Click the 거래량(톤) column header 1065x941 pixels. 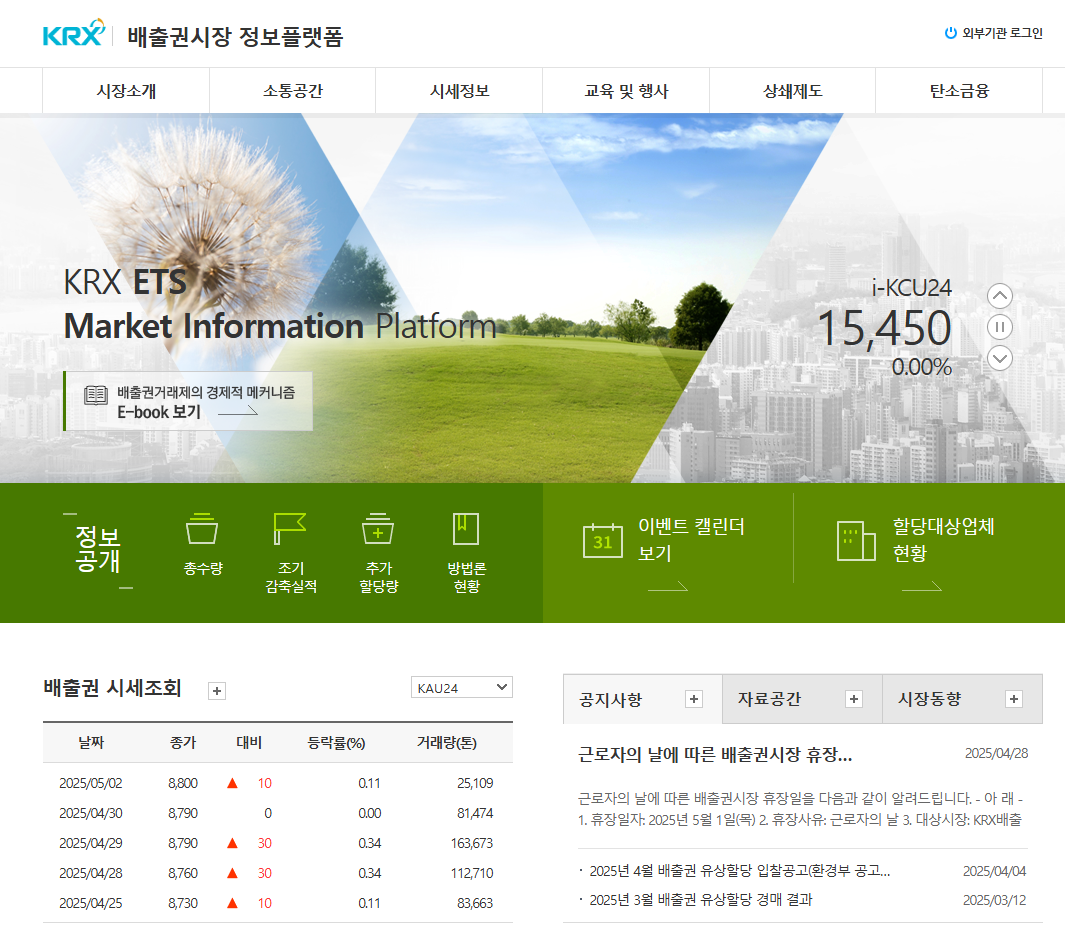tap(446, 743)
